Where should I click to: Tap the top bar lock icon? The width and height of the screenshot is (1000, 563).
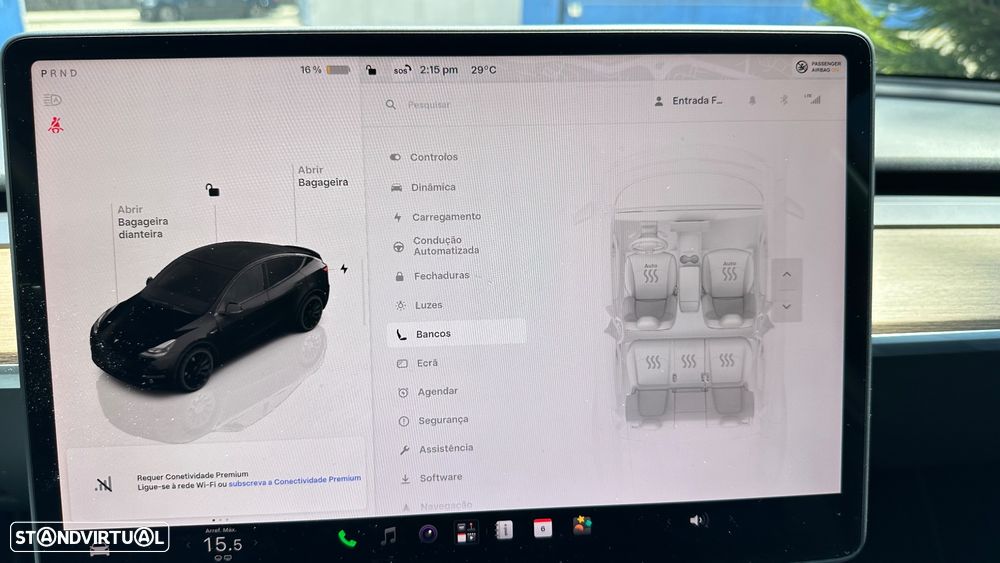point(371,69)
